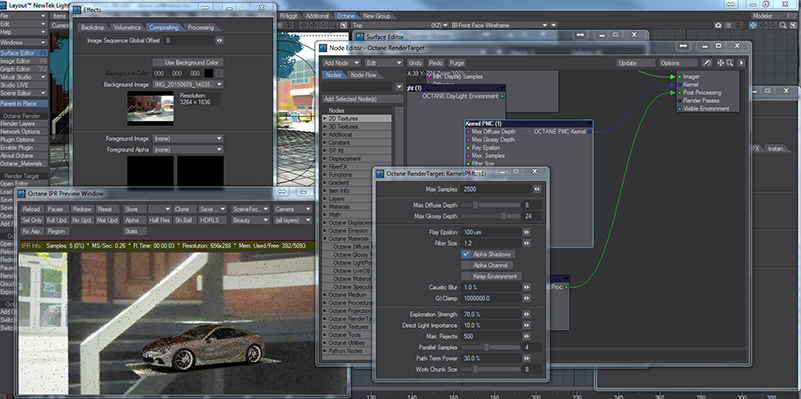Open the Foreground Image dropdown
Viewport: 801px width, 399px height.
click(x=188, y=138)
